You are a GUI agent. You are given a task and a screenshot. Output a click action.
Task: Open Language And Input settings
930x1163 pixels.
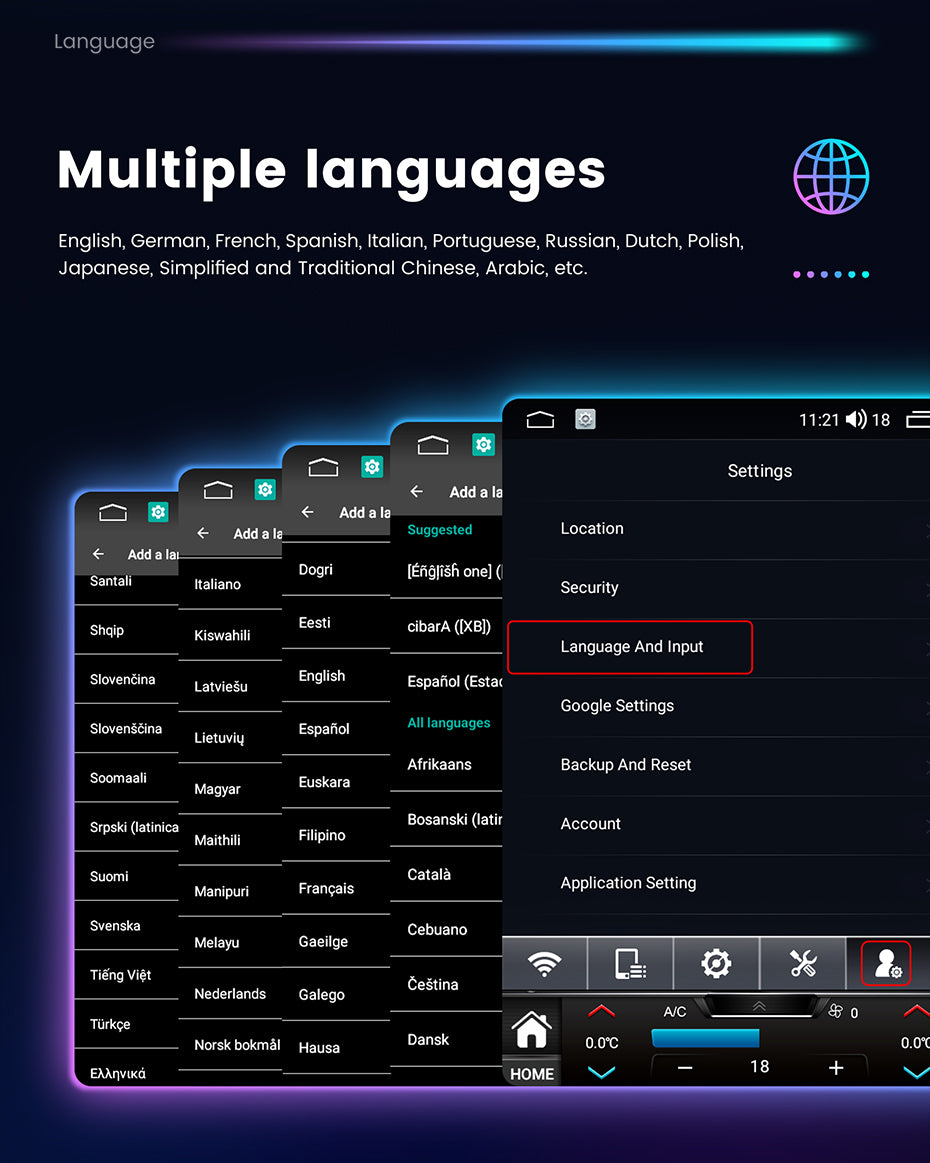(631, 647)
